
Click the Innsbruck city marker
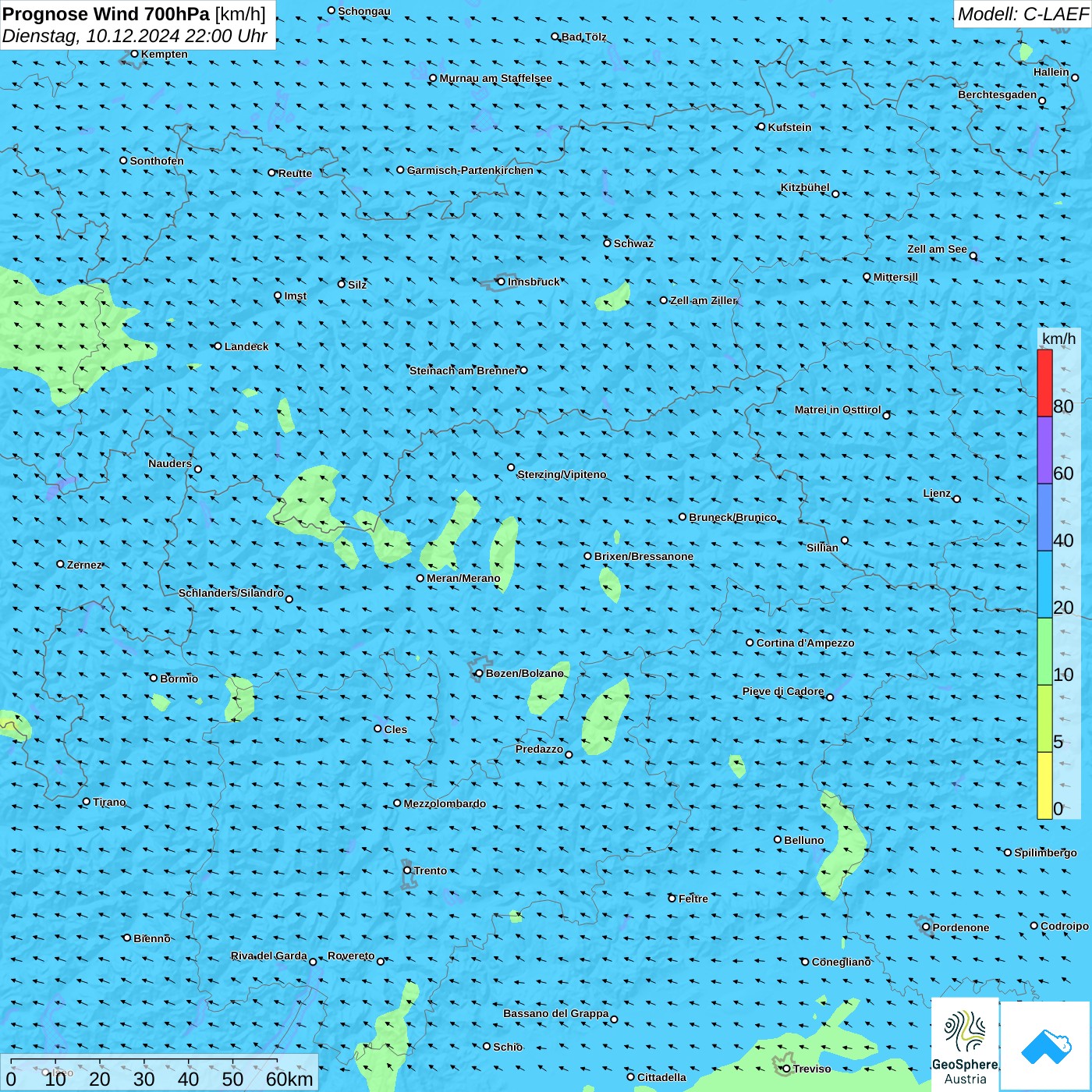501,282
